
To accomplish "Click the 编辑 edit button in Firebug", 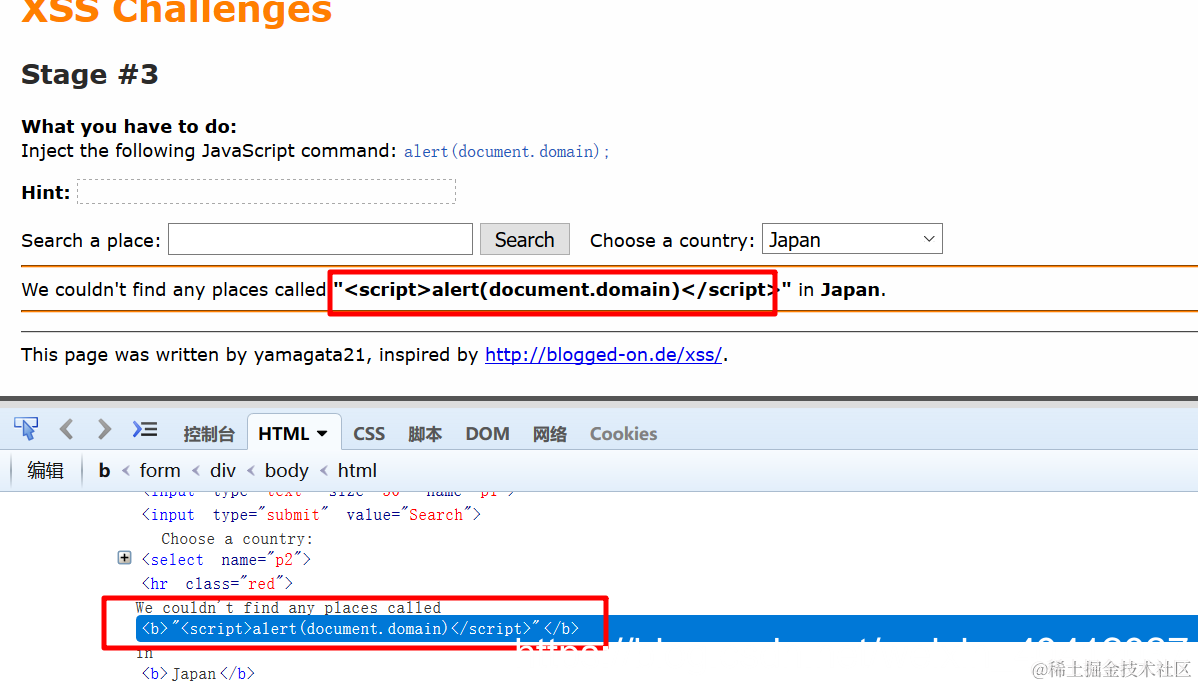I will pos(45,470).
